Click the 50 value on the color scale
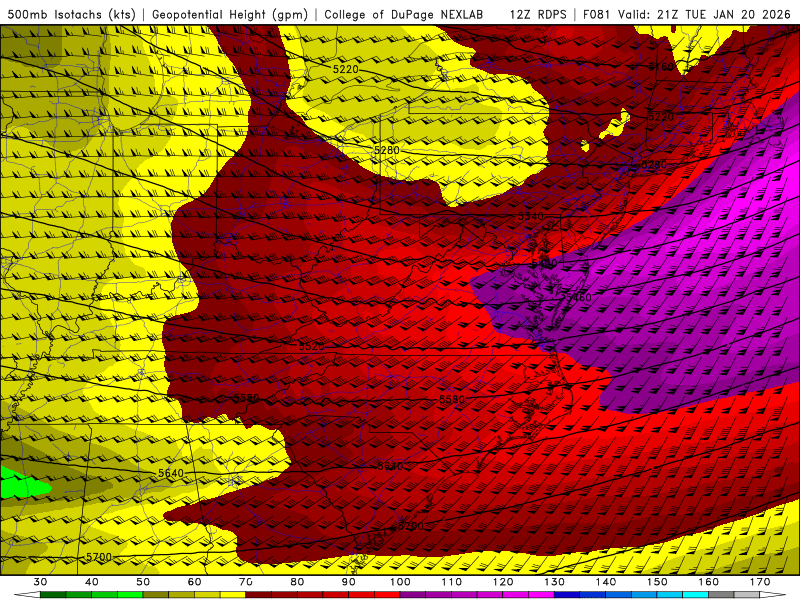The height and width of the screenshot is (600, 800). pos(143,582)
